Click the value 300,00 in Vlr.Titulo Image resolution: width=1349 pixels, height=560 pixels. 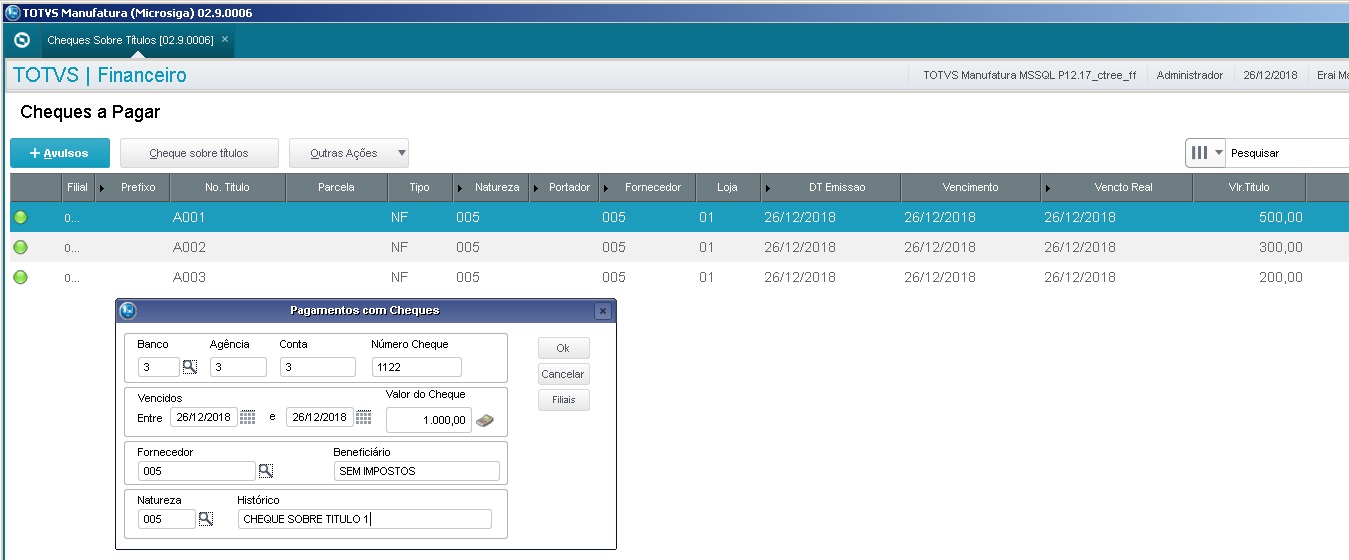click(1280, 247)
